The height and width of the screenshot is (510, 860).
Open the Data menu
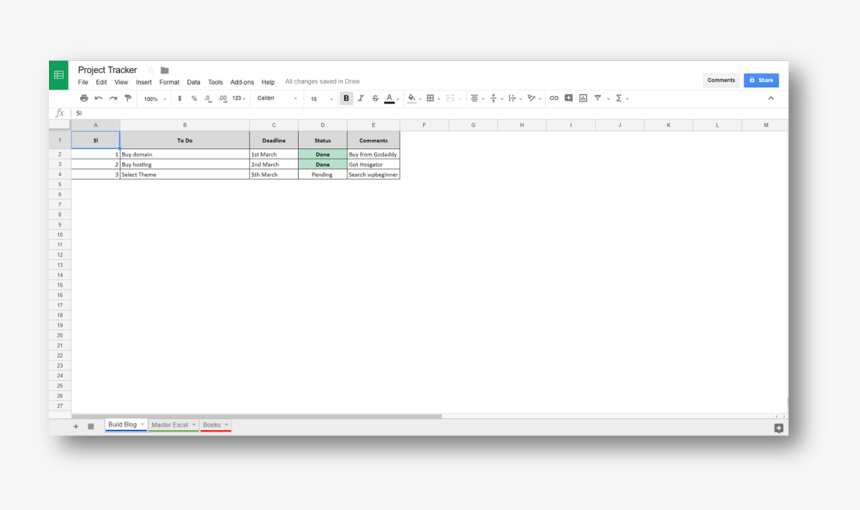click(x=194, y=82)
